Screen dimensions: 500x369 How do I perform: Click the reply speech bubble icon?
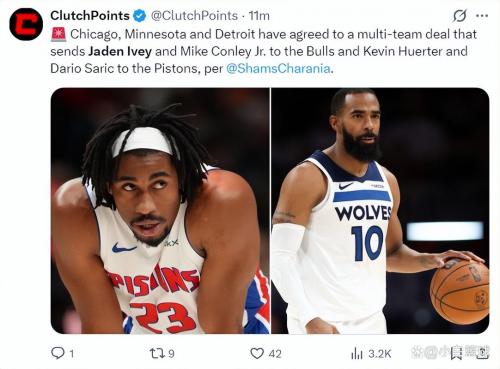click(x=58, y=353)
